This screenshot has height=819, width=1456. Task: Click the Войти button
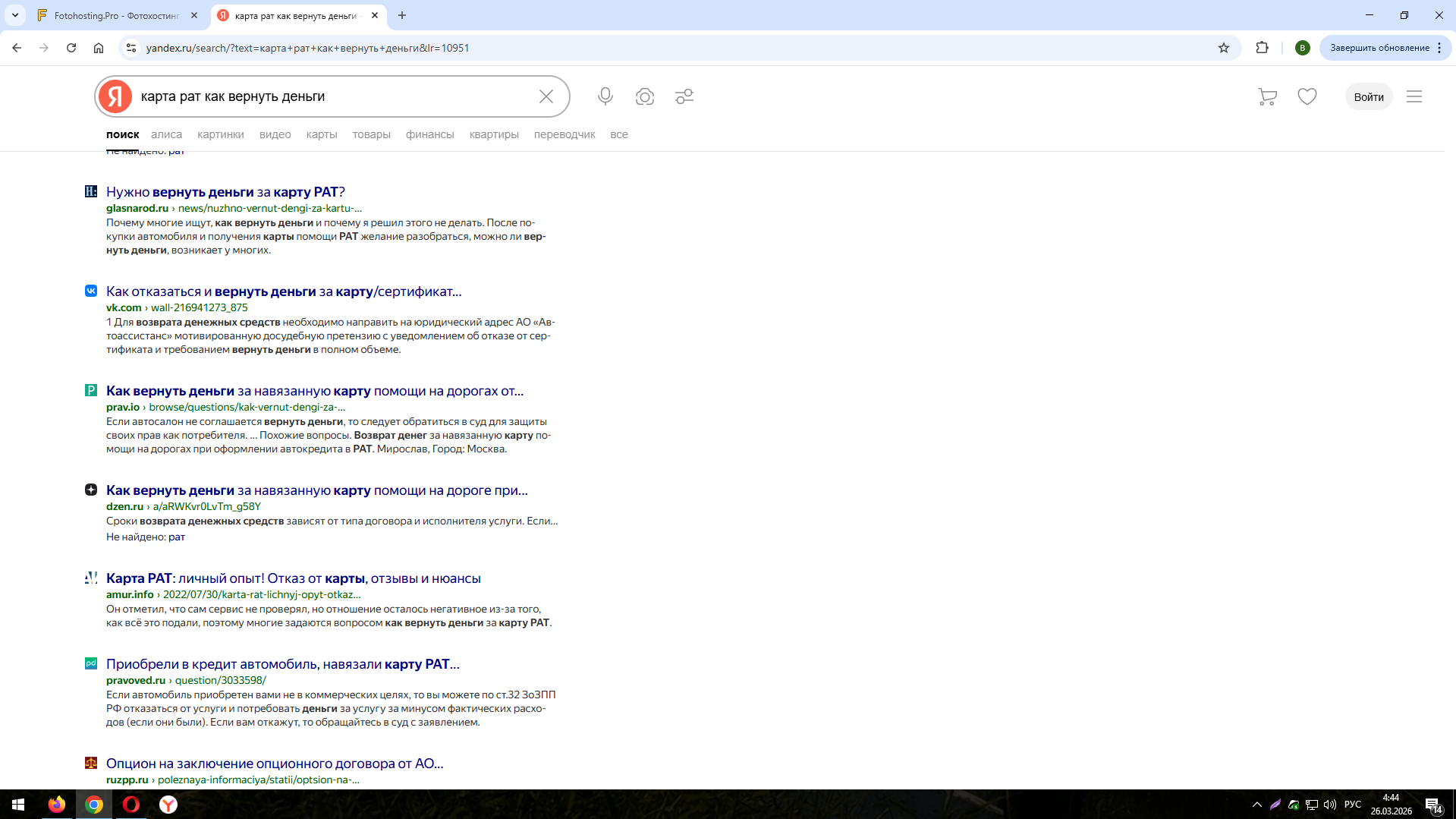(1368, 96)
